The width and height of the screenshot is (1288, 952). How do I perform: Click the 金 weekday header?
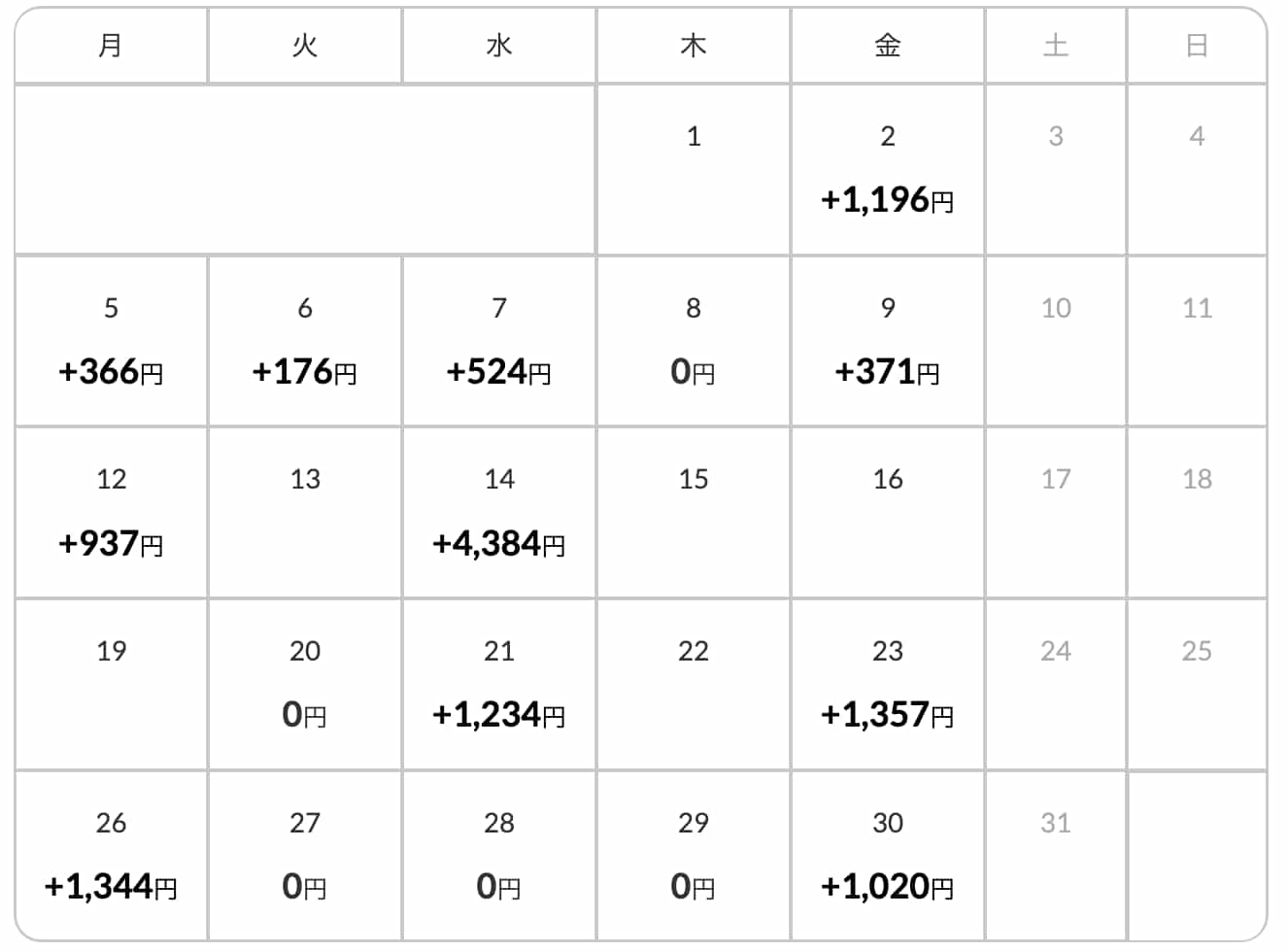coord(888,46)
